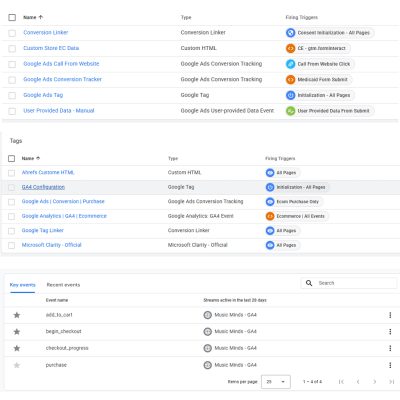Check the Google Ads Tag row checkbox
The height and width of the screenshot is (400, 400).
[12, 96]
